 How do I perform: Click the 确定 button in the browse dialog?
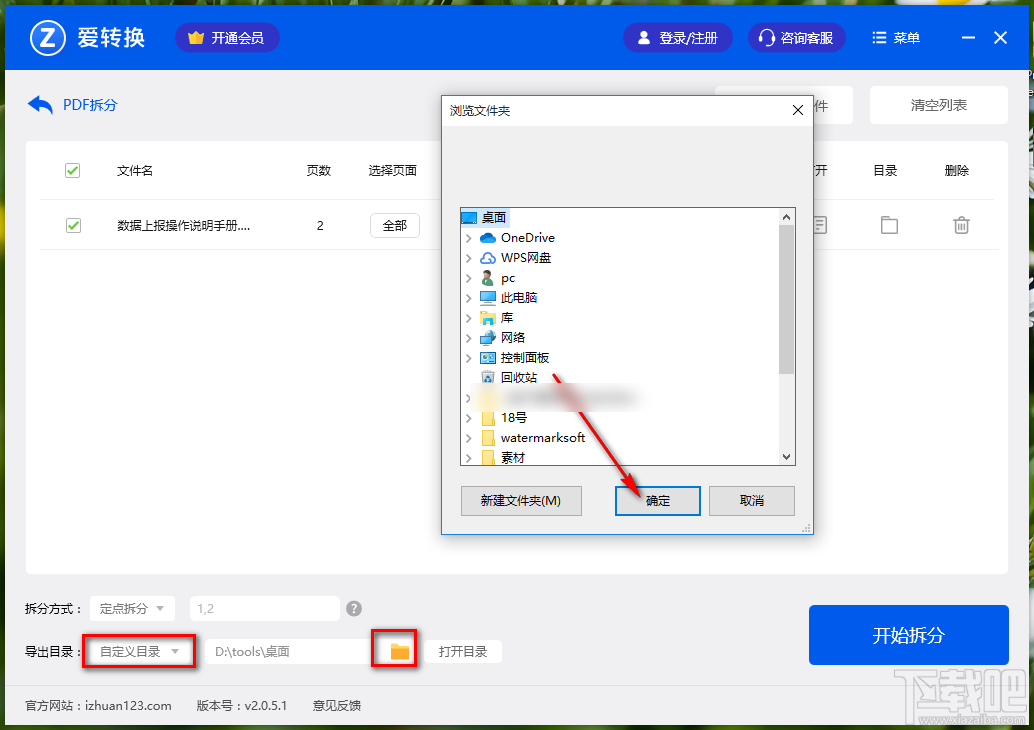point(657,500)
